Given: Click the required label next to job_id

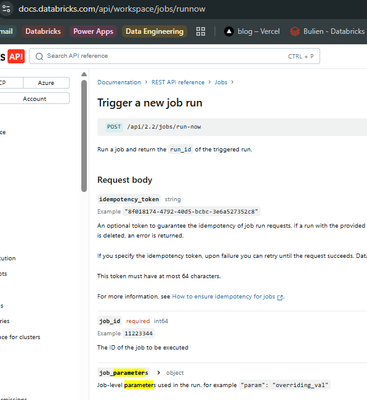Looking at the screenshot, I should [x=138, y=321].
